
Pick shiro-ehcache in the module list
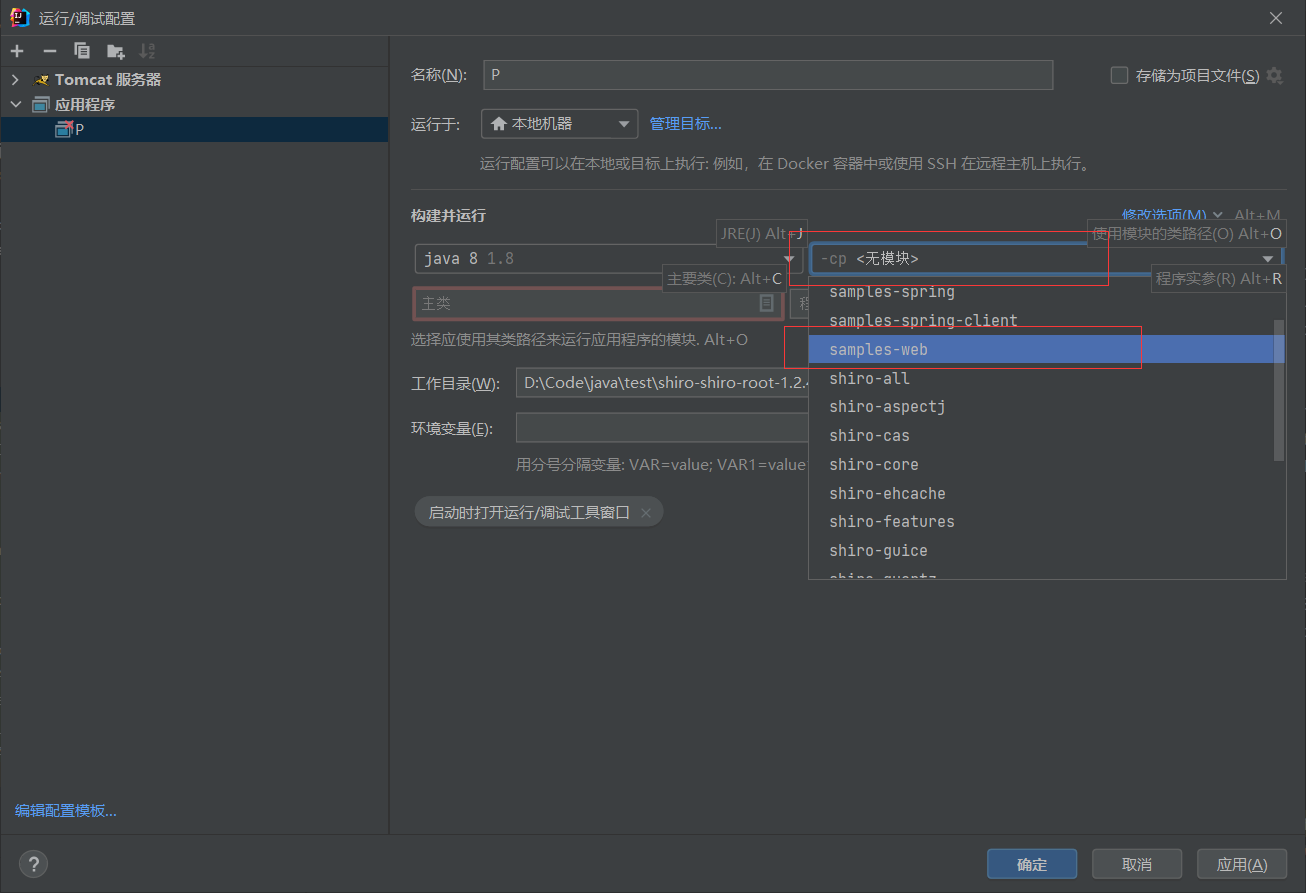1041,493
